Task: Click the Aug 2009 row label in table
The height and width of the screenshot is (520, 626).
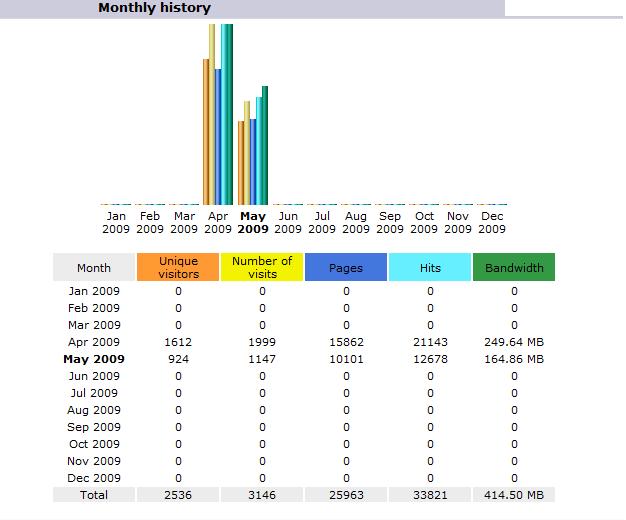Action: tap(94, 410)
